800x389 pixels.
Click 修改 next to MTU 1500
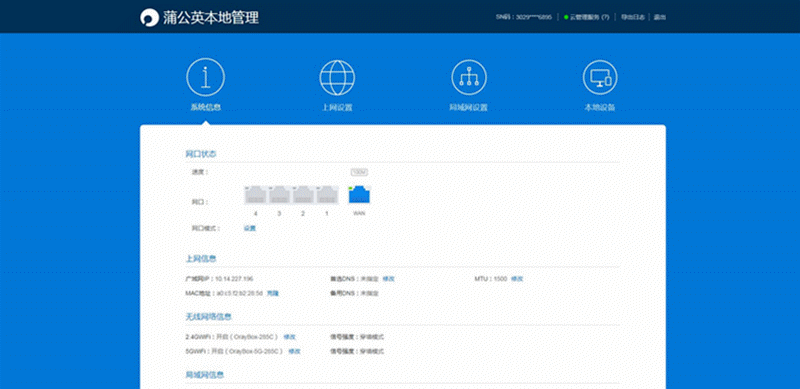point(517,279)
